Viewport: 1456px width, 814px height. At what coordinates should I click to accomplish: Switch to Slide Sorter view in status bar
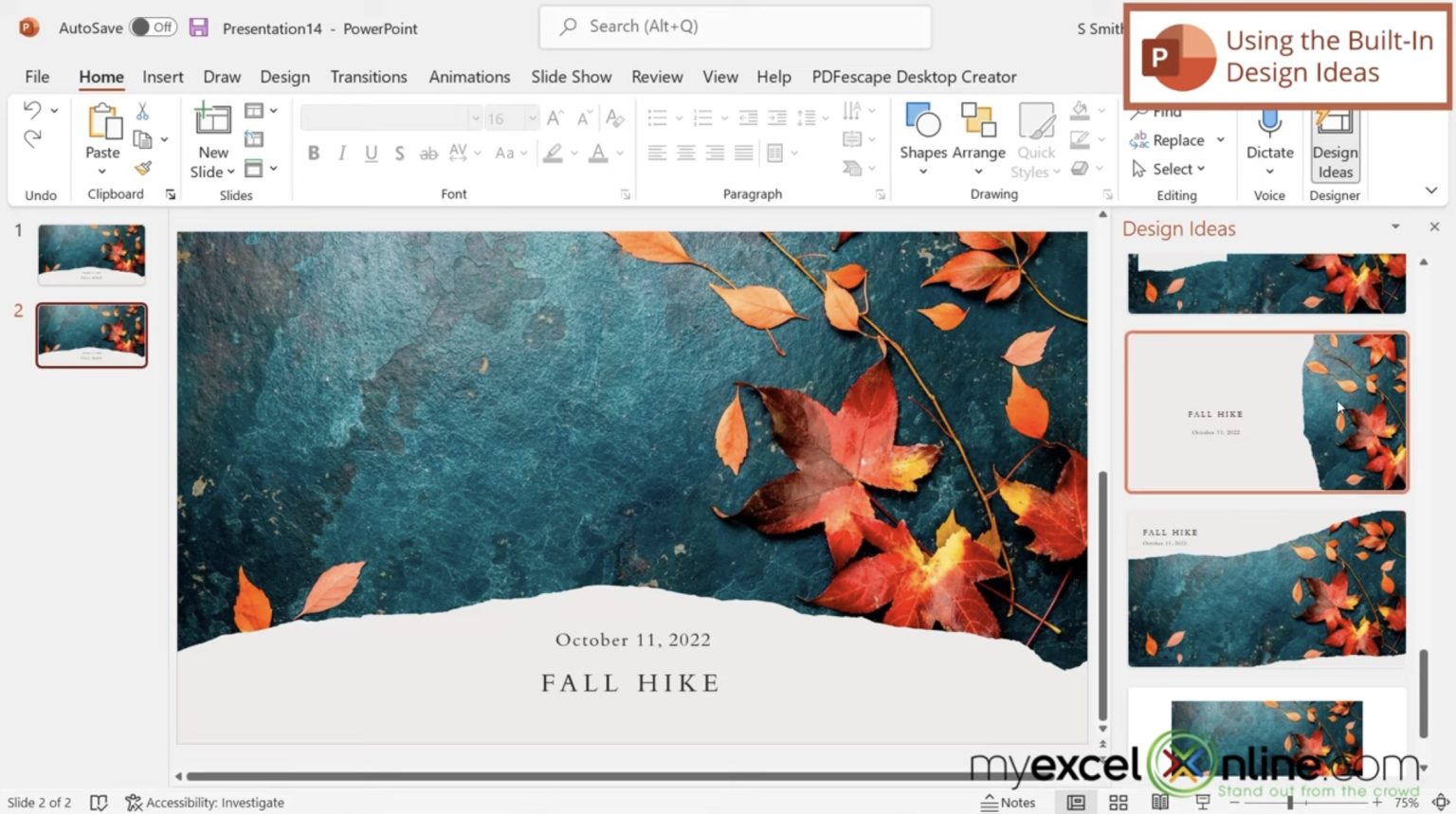1119,802
